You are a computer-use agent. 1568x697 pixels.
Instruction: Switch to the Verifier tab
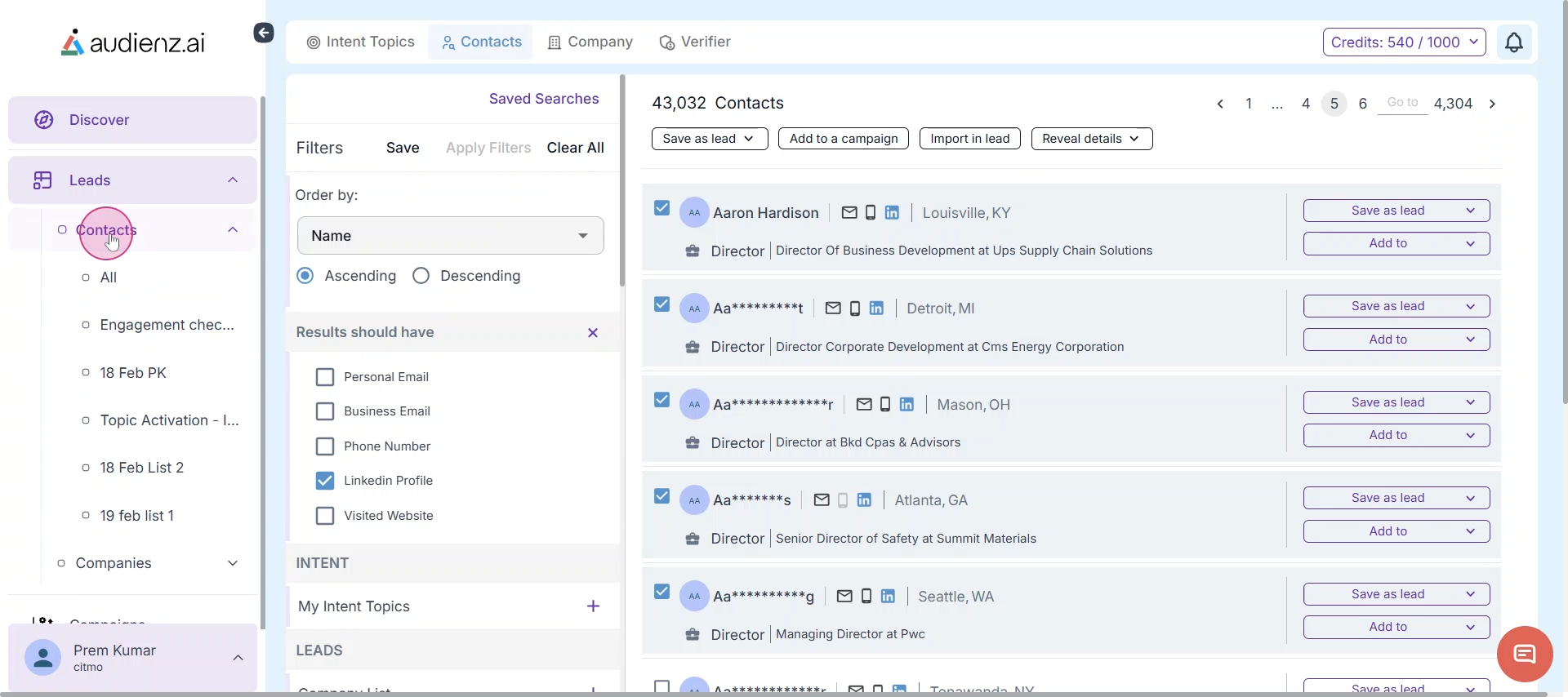tap(695, 42)
